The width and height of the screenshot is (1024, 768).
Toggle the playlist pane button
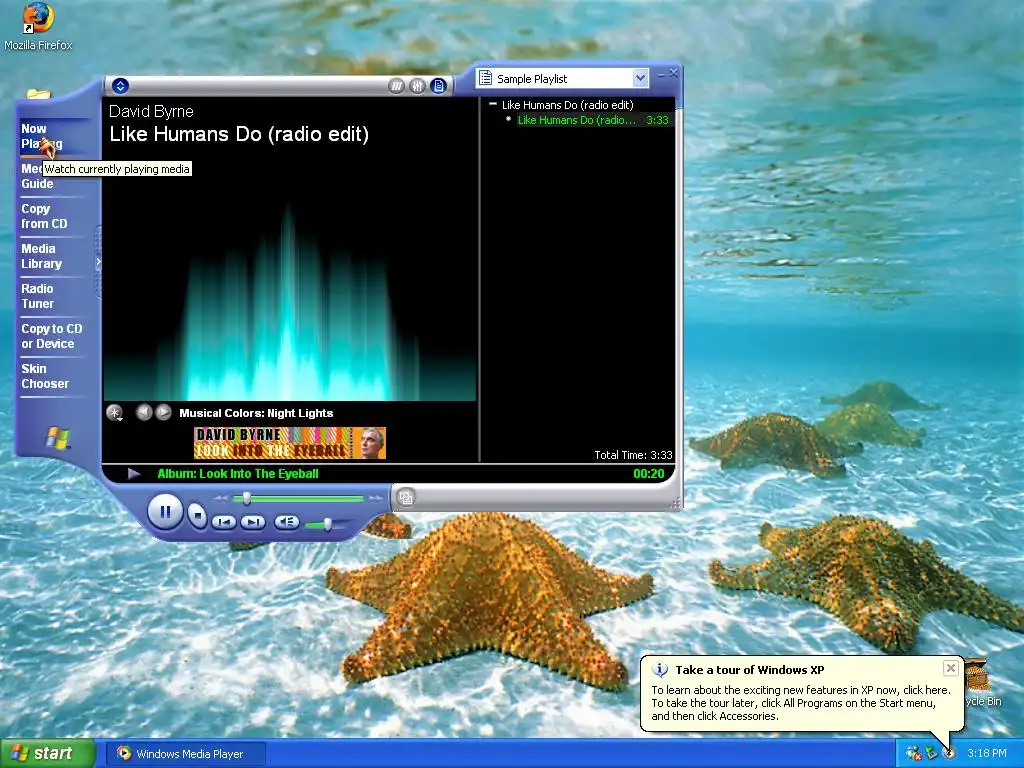click(x=438, y=86)
